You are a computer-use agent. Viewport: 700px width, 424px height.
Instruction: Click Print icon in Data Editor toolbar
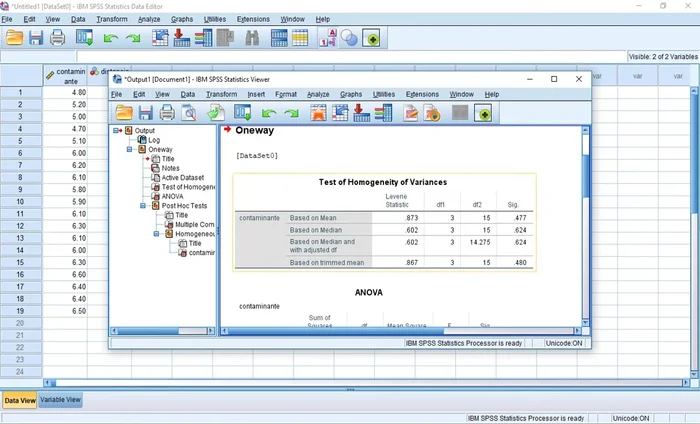(58, 38)
